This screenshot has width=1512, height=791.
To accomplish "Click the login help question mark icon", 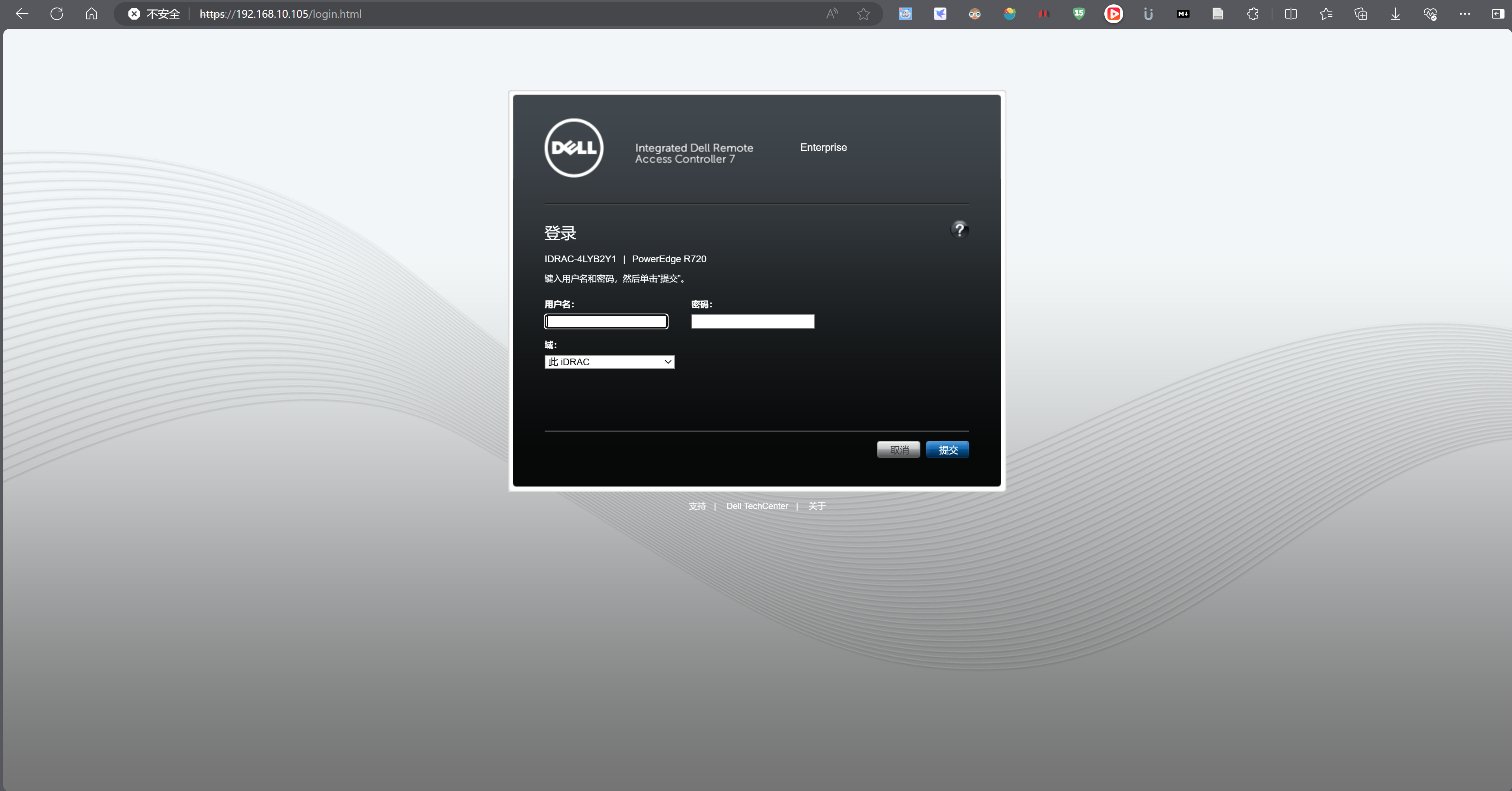I will pyautogui.click(x=959, y=229).
